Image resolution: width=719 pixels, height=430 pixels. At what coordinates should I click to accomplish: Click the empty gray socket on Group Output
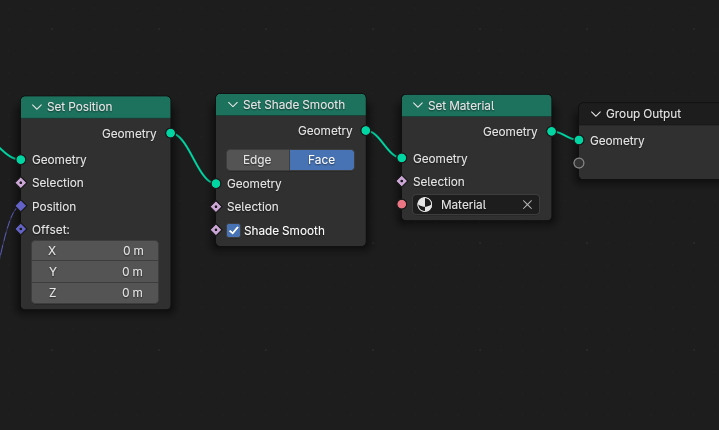click(579, 163)
